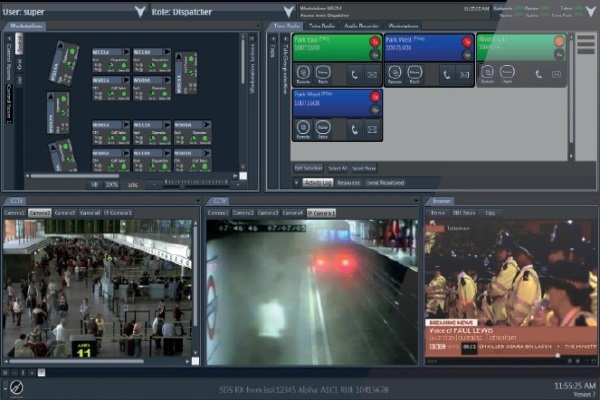Click the white square under left CCTV scrollbar

coord(195,361)
